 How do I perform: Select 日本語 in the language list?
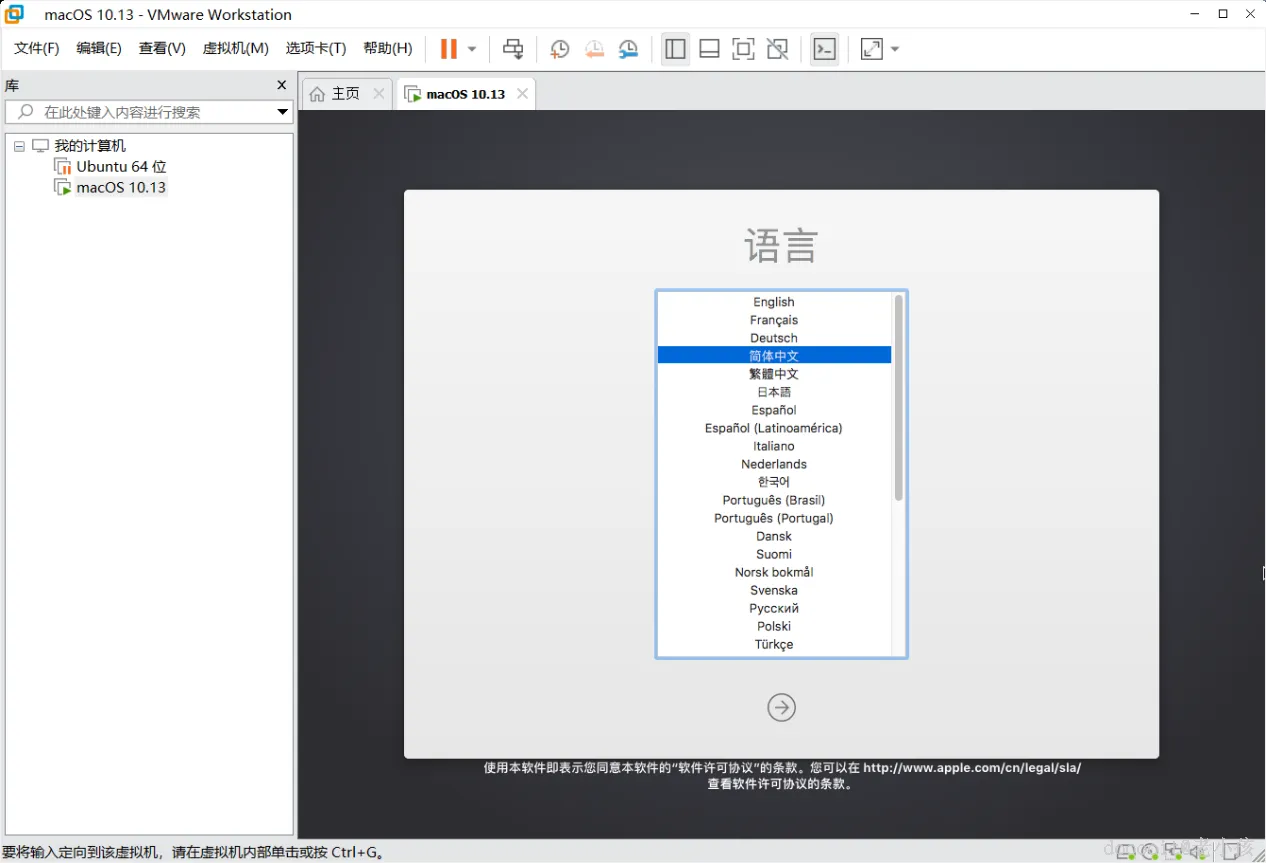coord(774,392)
